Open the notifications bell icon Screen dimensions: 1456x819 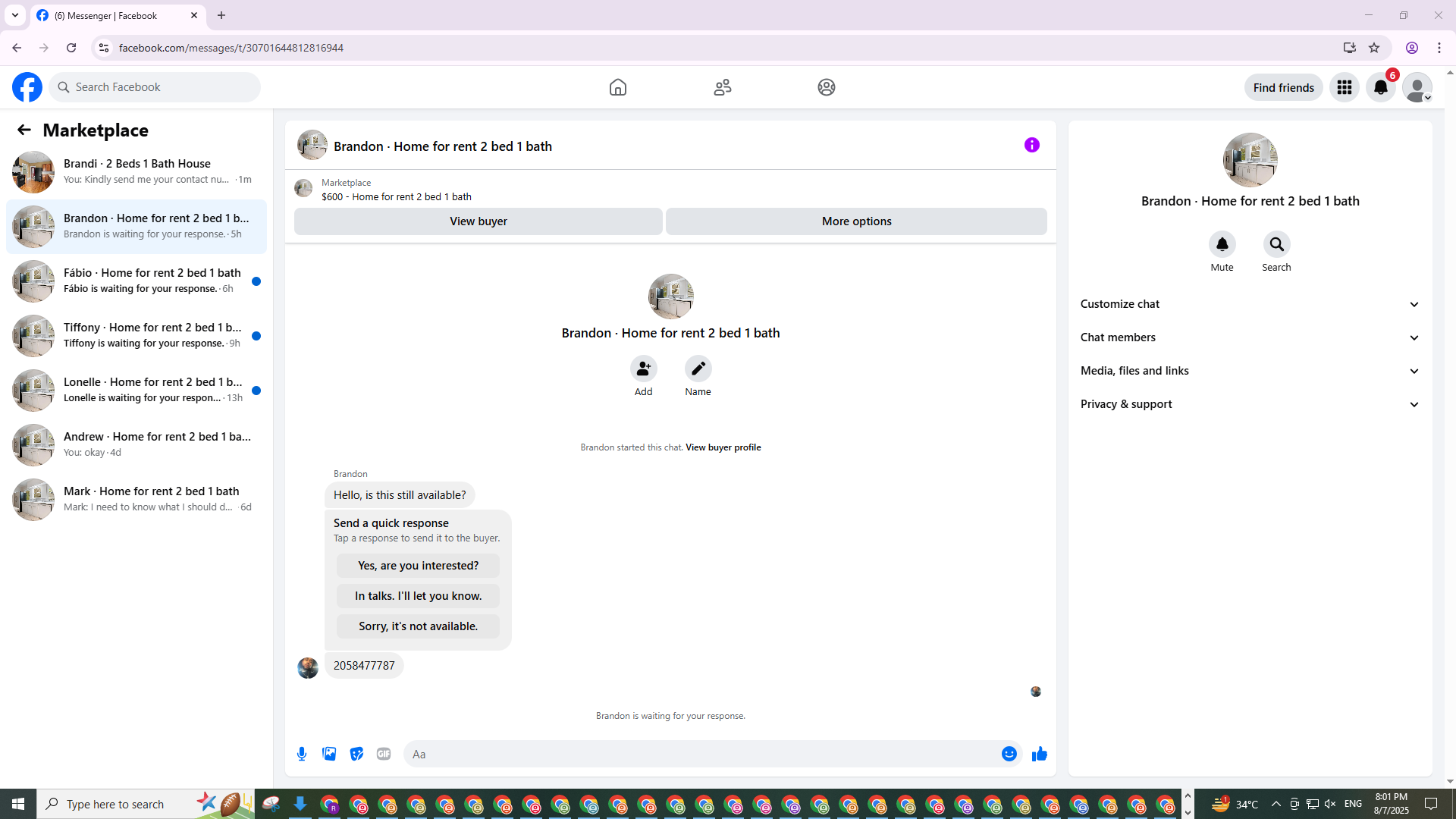click(1381, 87)
